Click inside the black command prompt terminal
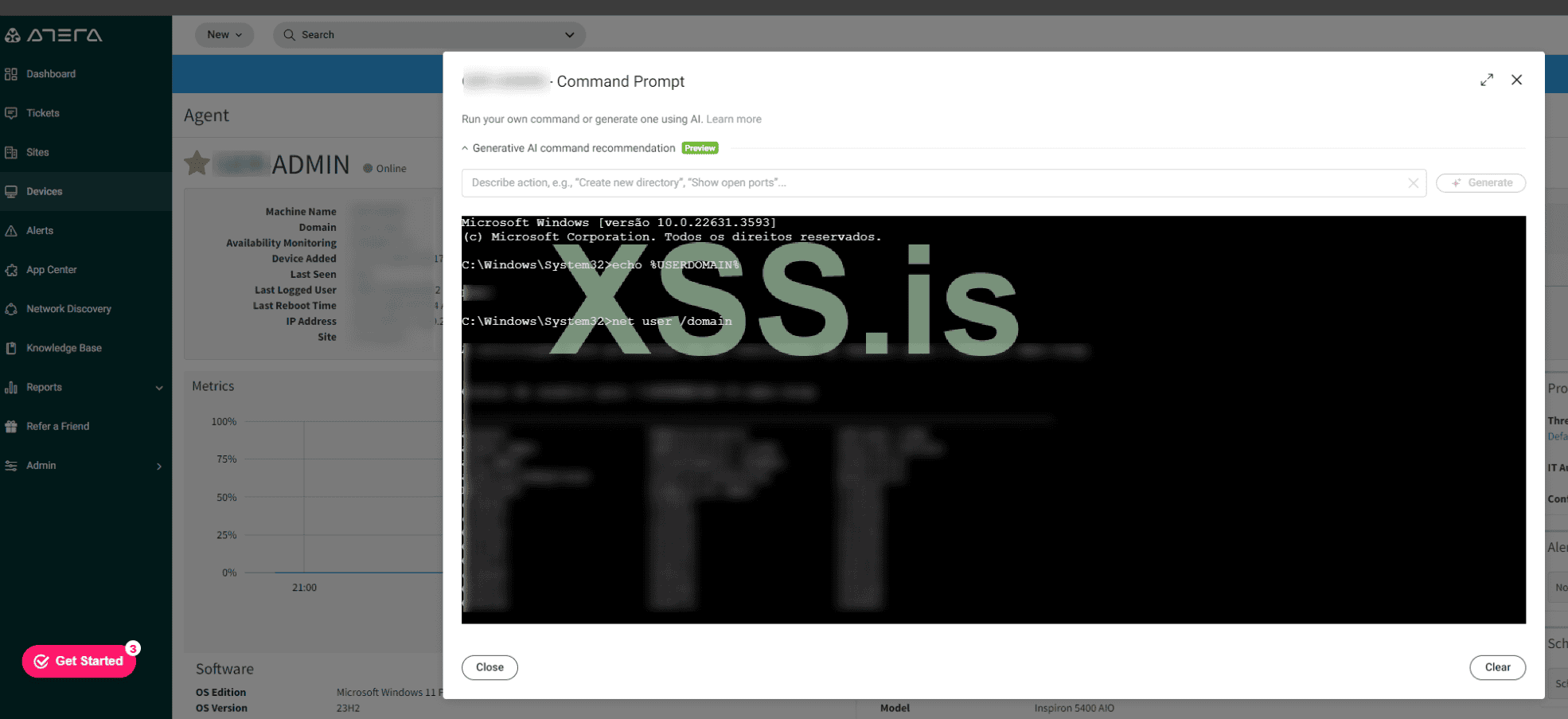The height and width of the screenshot is (719, 1568). pos(993,420)
